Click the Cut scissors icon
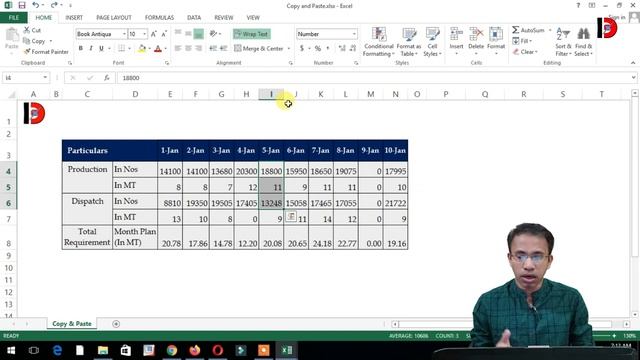This screenshot has height=360, width=640. click(27, 30)
